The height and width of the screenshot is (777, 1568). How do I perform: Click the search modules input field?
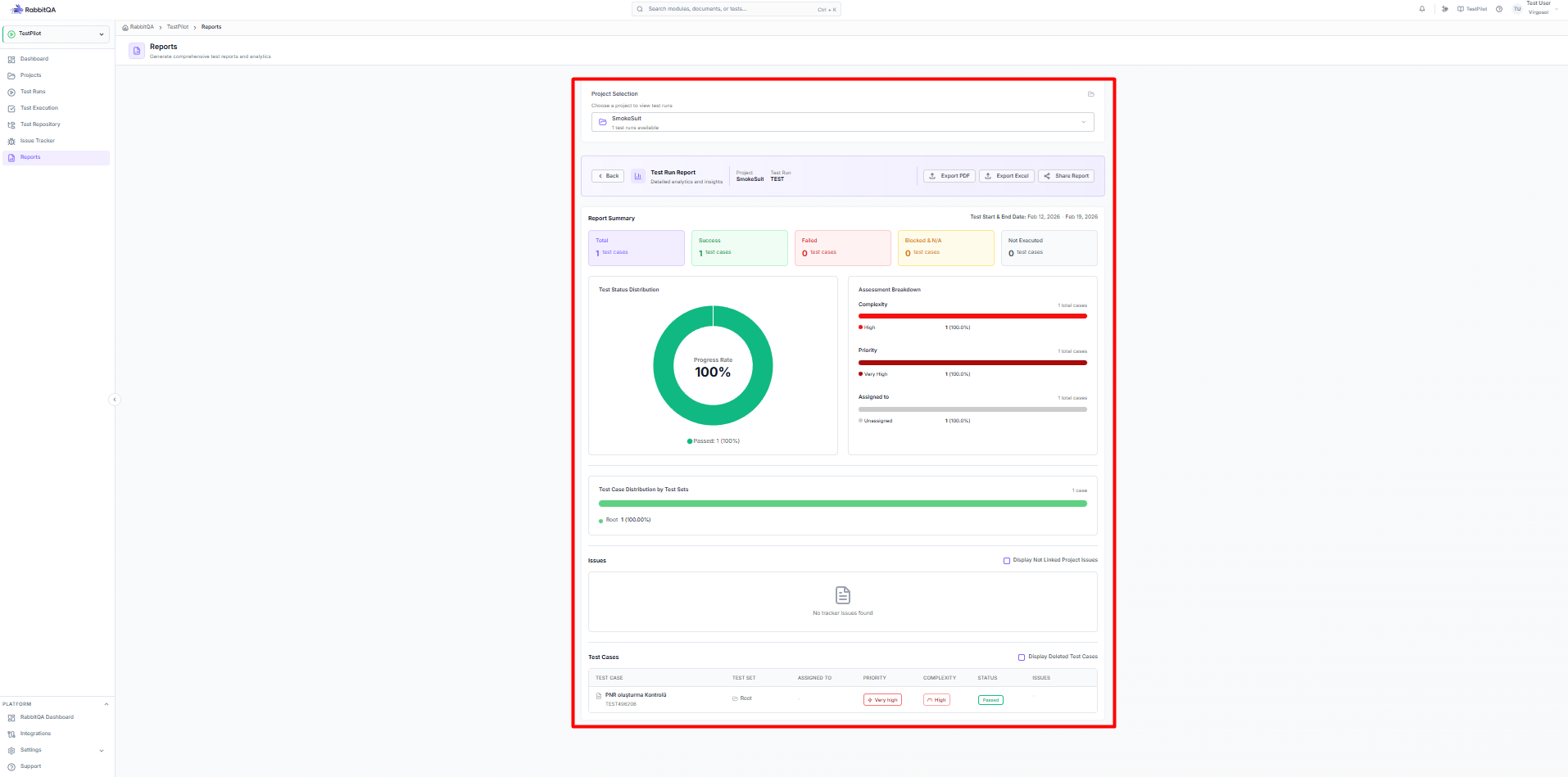coord(736,9)
